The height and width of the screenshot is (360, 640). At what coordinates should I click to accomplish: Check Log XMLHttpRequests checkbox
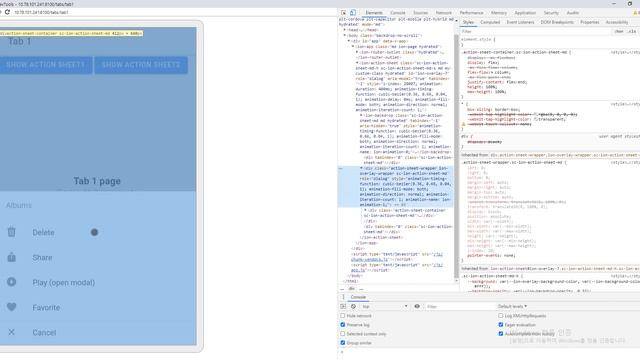501,316
